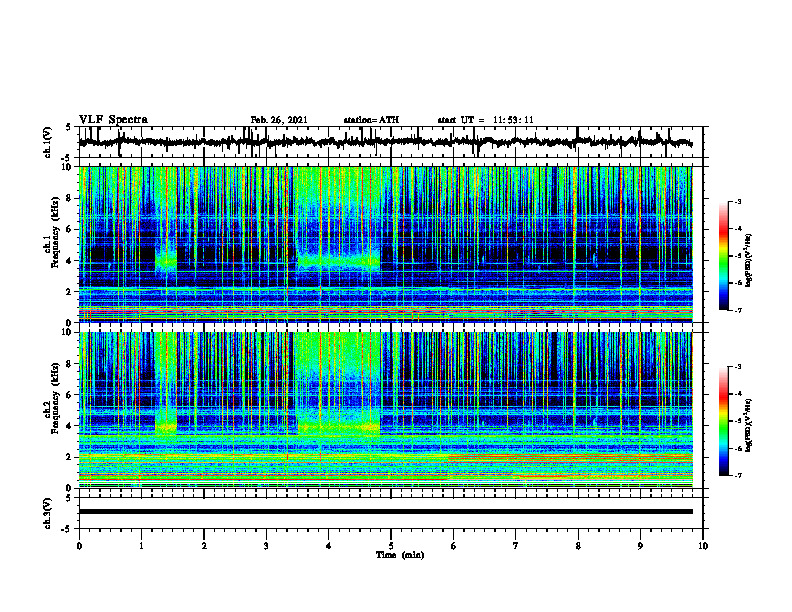Click the "-3" label on ch.1 colorbar
The height and width of the screenshot is (612, 792).
(737, 201)
